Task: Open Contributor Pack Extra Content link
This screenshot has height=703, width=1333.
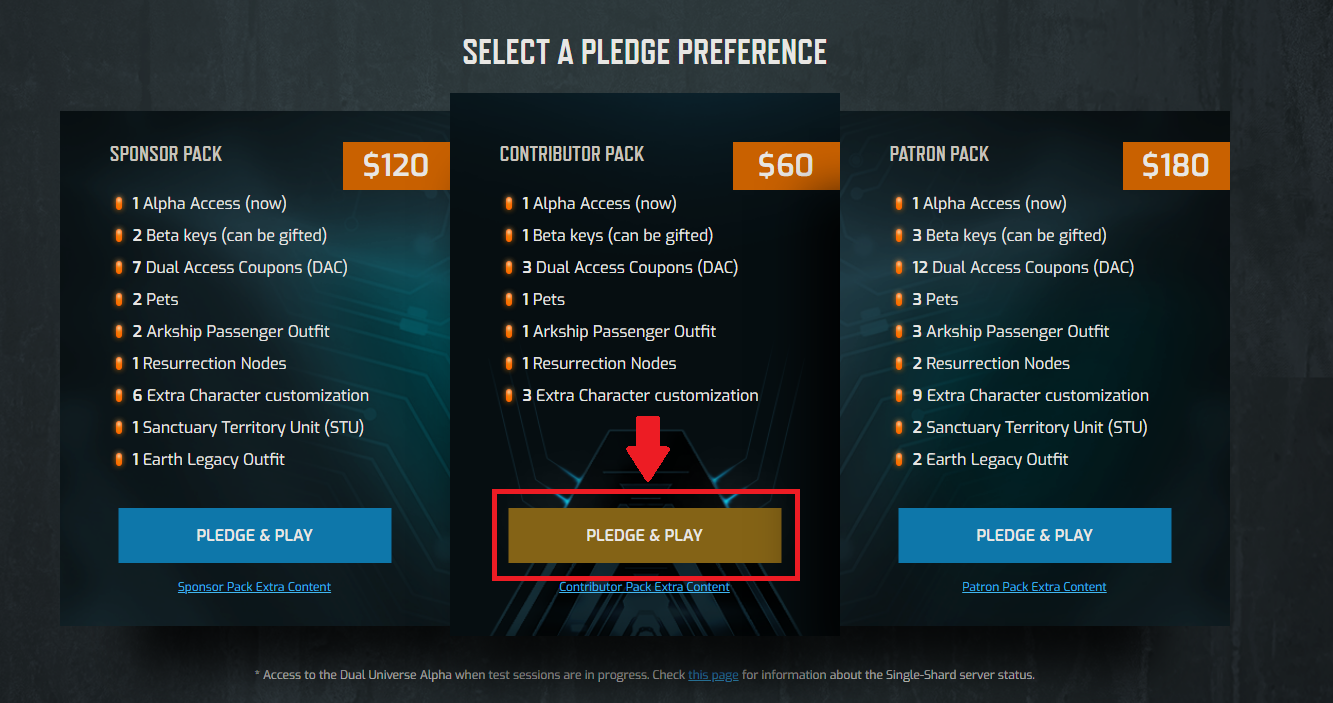Action: tap(644, 587)
